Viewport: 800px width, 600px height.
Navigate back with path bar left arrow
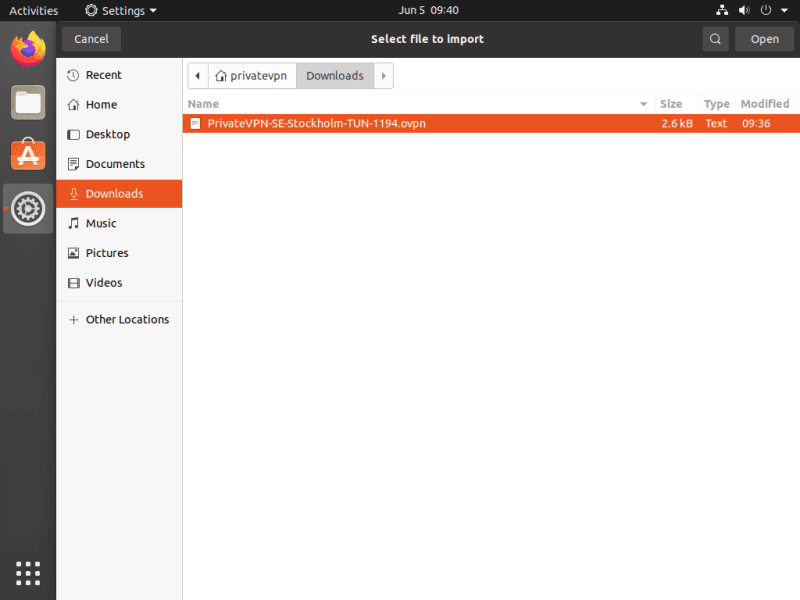197,76
